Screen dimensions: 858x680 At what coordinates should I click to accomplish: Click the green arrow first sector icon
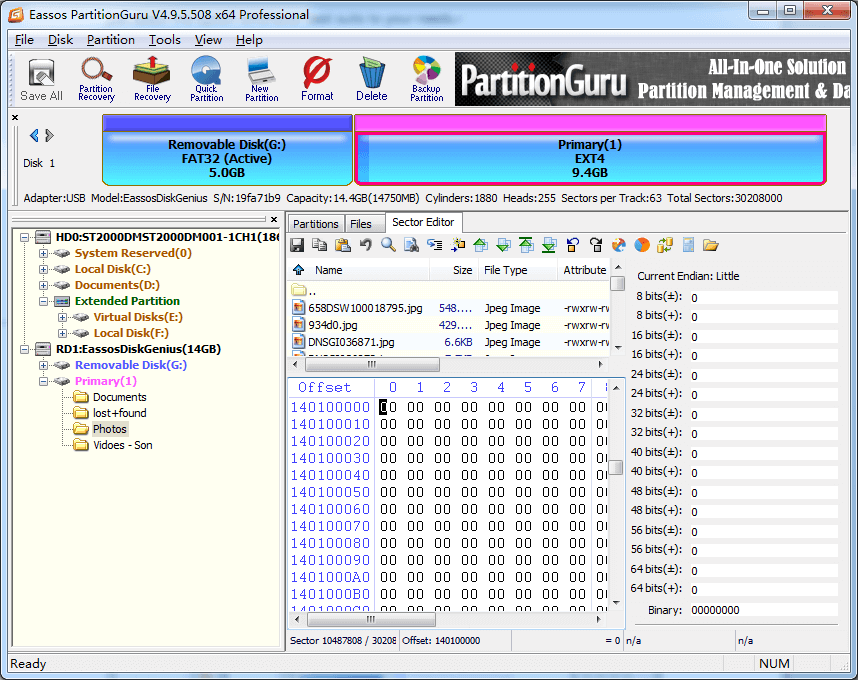point(526,245)
